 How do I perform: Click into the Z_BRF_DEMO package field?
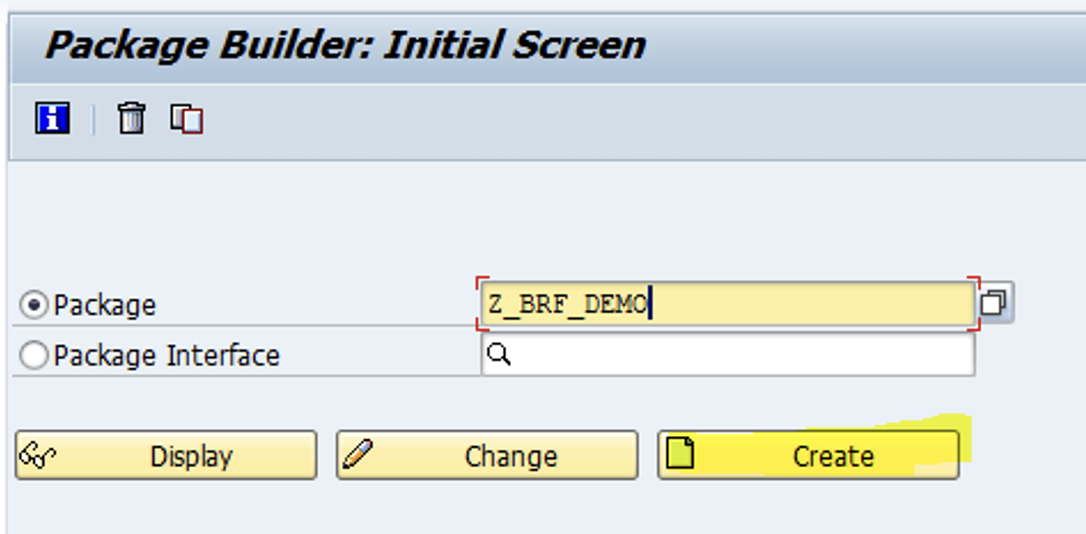[x=727, y=305]
